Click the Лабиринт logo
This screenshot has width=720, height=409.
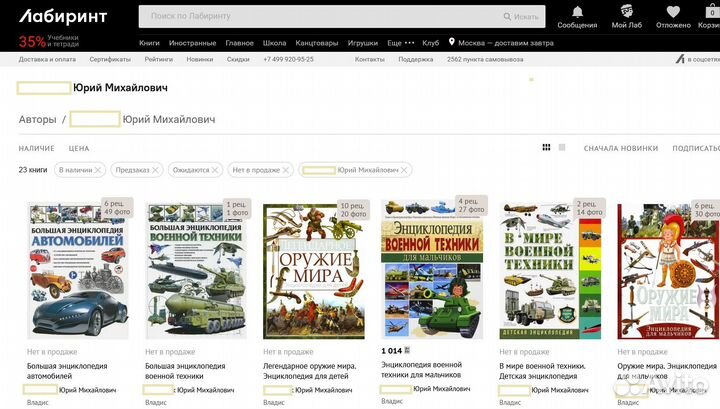[x=63, y=17]
